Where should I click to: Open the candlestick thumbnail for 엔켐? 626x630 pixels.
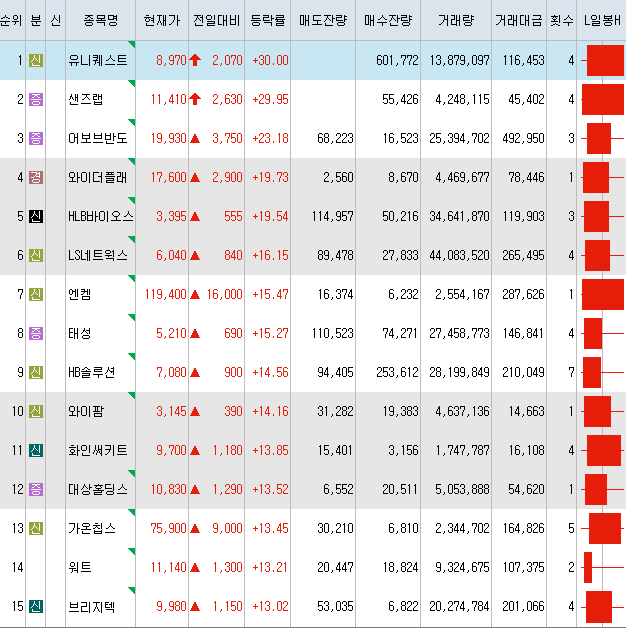click(x=603, y=295)
